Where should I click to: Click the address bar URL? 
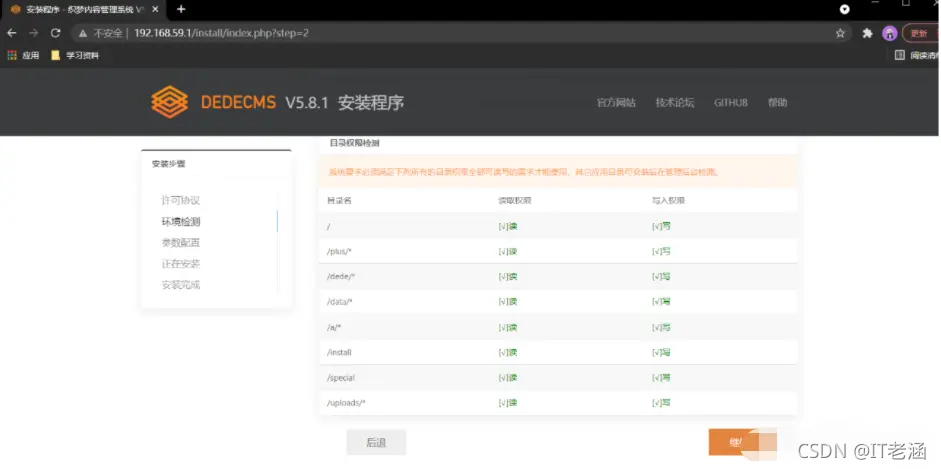(x=221, y=33)
